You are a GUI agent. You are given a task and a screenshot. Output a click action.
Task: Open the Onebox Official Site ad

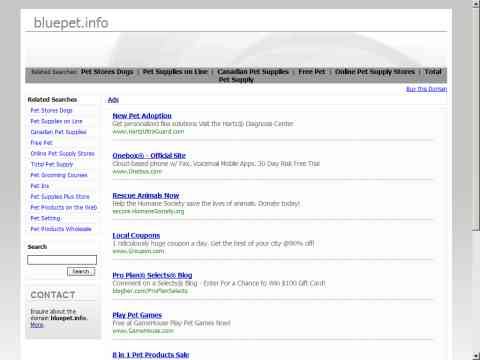[x=149, y=155]
